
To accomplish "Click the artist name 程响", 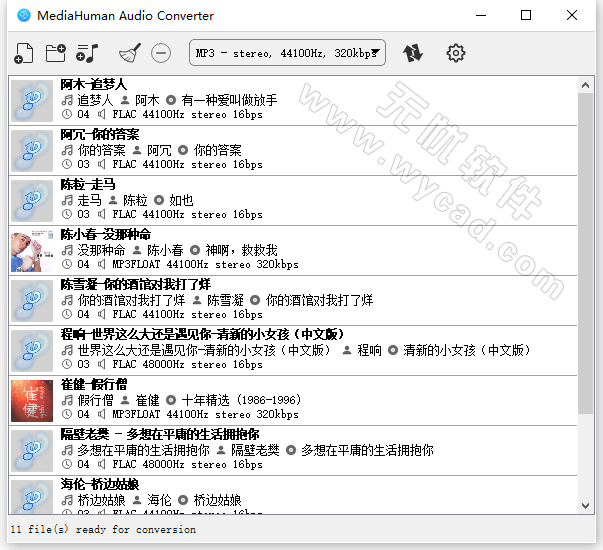I will (369, 350).
